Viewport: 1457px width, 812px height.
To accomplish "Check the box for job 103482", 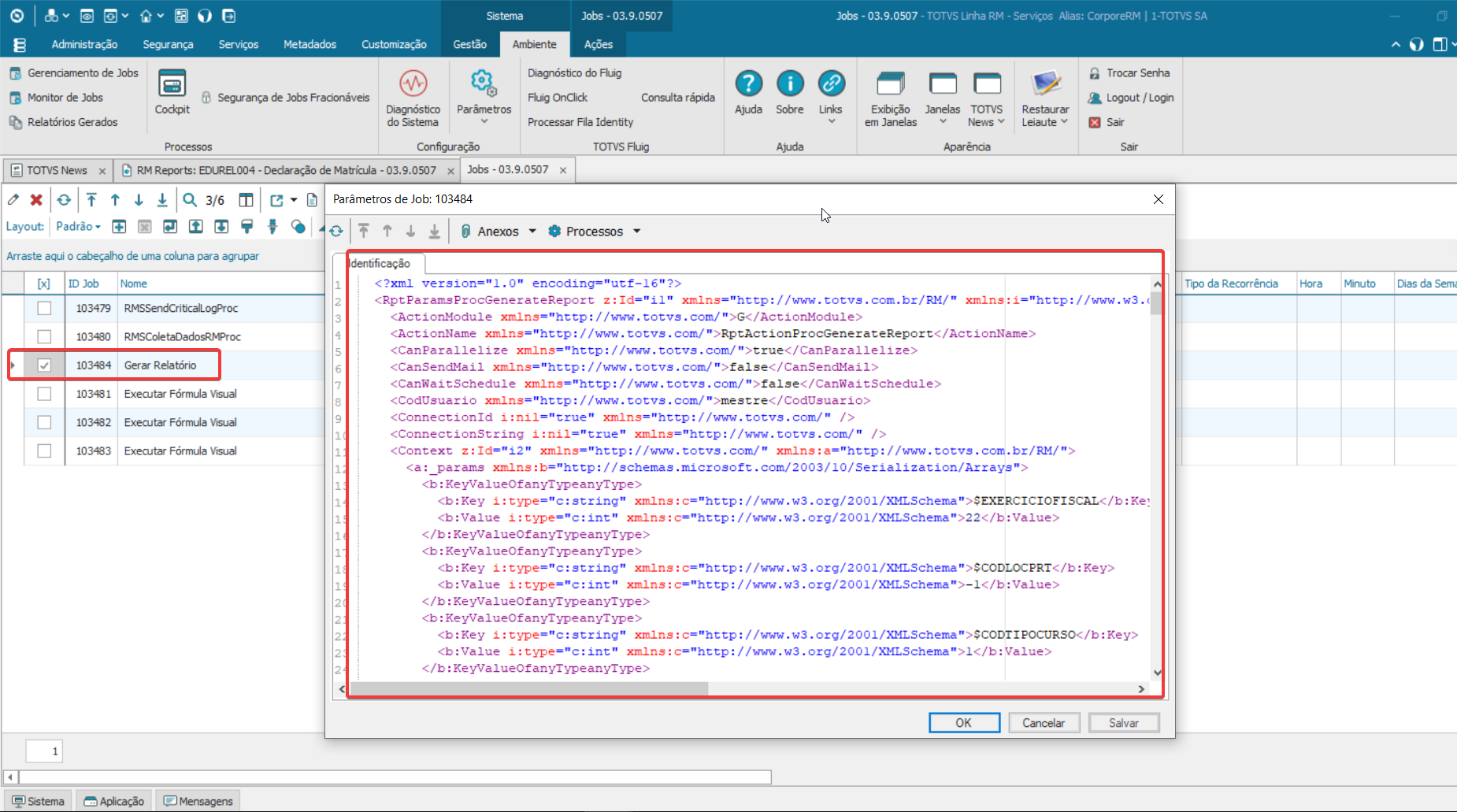I will (x=44, y=422).
